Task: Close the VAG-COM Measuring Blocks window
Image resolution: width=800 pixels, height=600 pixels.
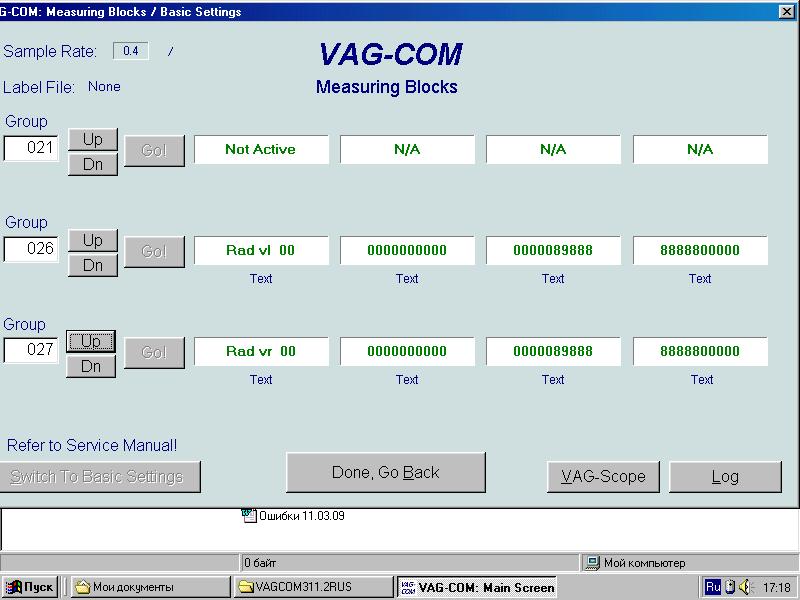Action: click(x=786, y=12)
